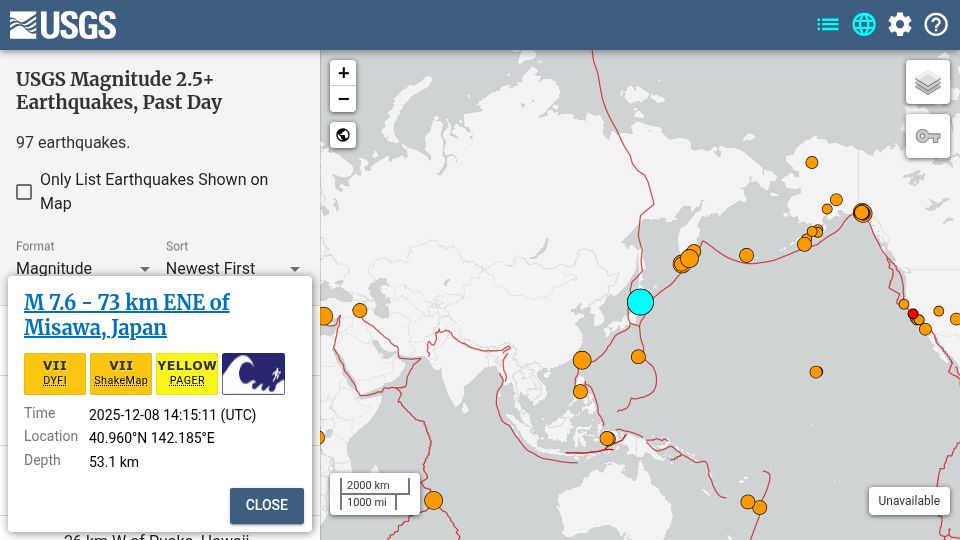Open the DYFI VII intensity badge
Image resolution: width=960 pixels, height=540 pixels.
tap(55, 373)
